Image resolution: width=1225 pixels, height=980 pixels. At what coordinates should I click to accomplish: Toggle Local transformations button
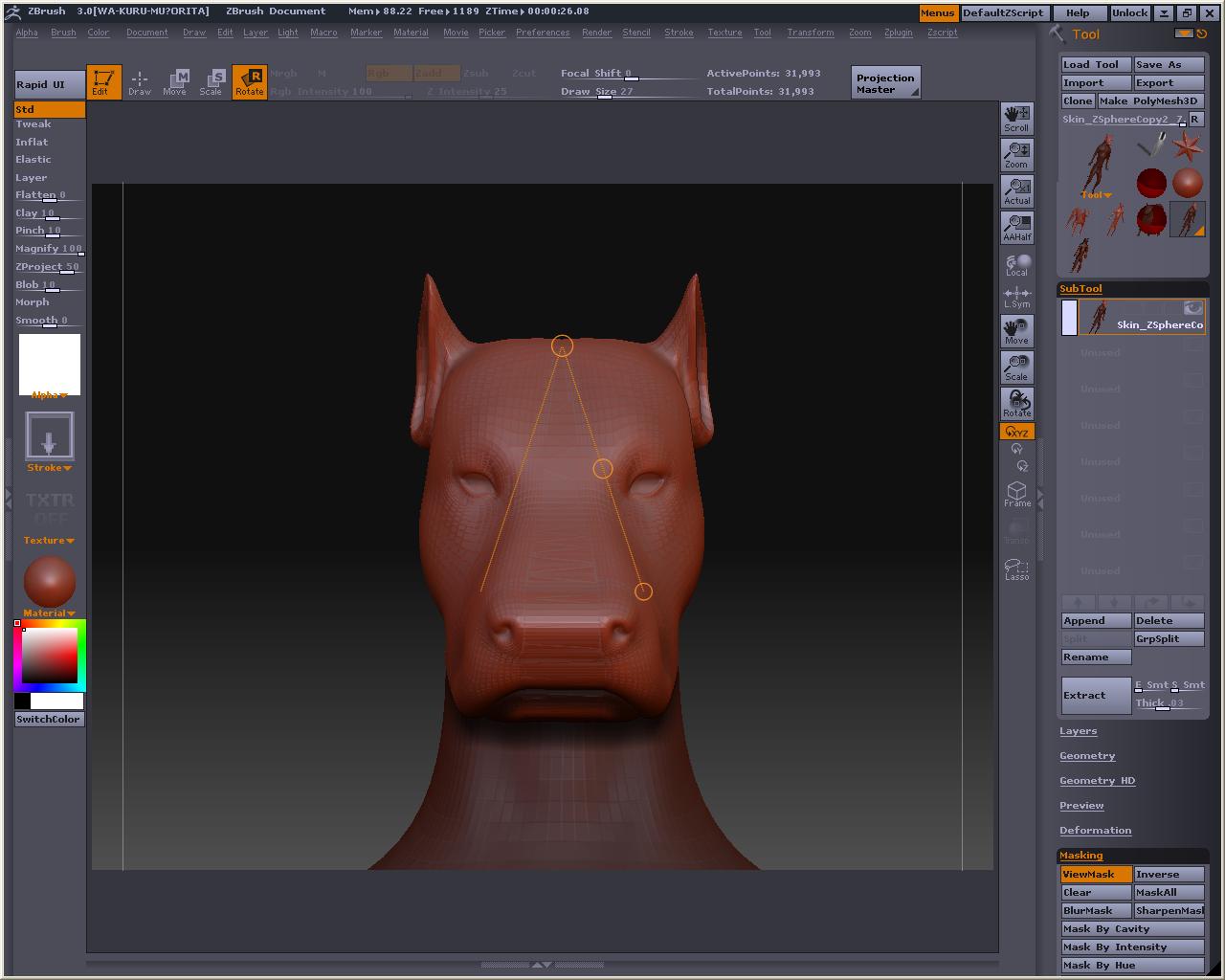1016,264
